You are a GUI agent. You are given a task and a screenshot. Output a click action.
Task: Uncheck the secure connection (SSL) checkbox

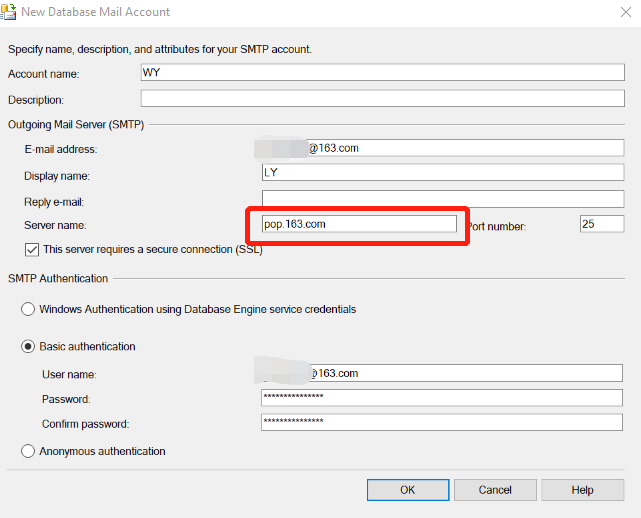[31, 249]
